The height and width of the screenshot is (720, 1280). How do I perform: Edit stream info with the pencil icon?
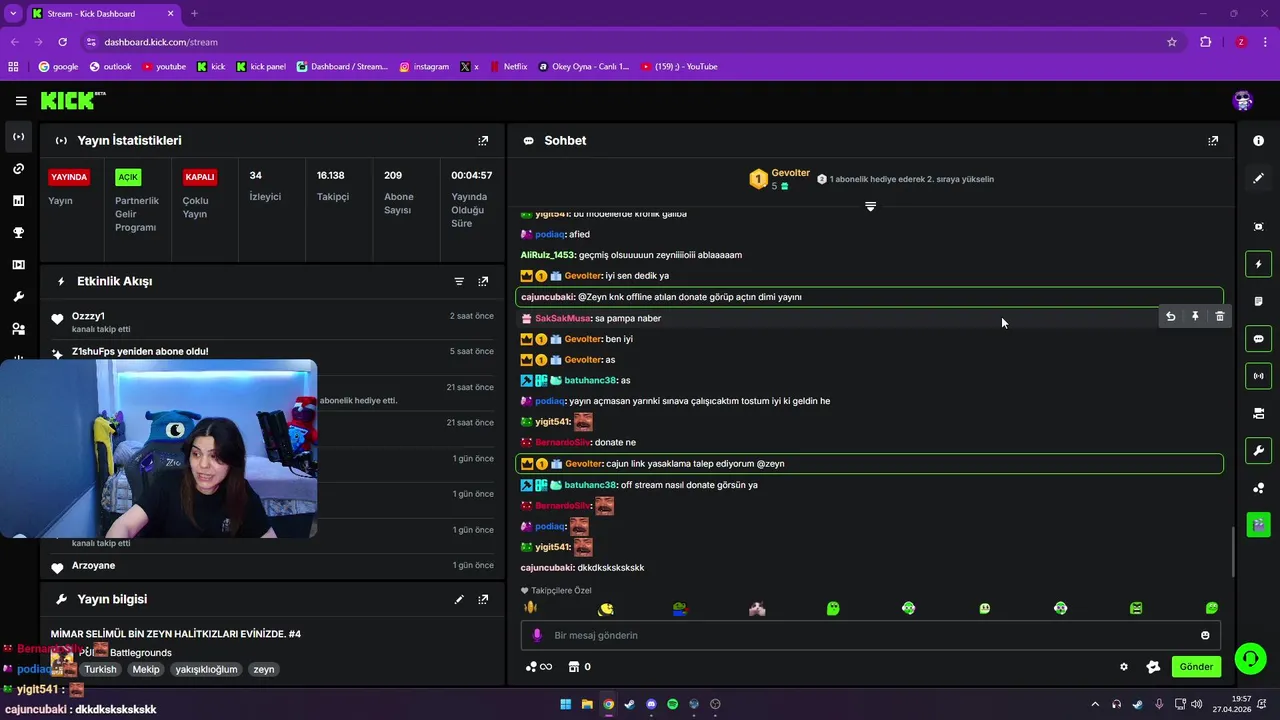coord(459,599)
